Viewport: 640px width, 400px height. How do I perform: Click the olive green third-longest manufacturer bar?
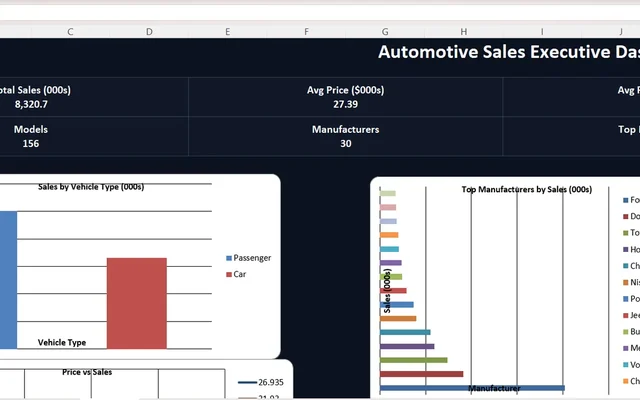coord(413,360)
